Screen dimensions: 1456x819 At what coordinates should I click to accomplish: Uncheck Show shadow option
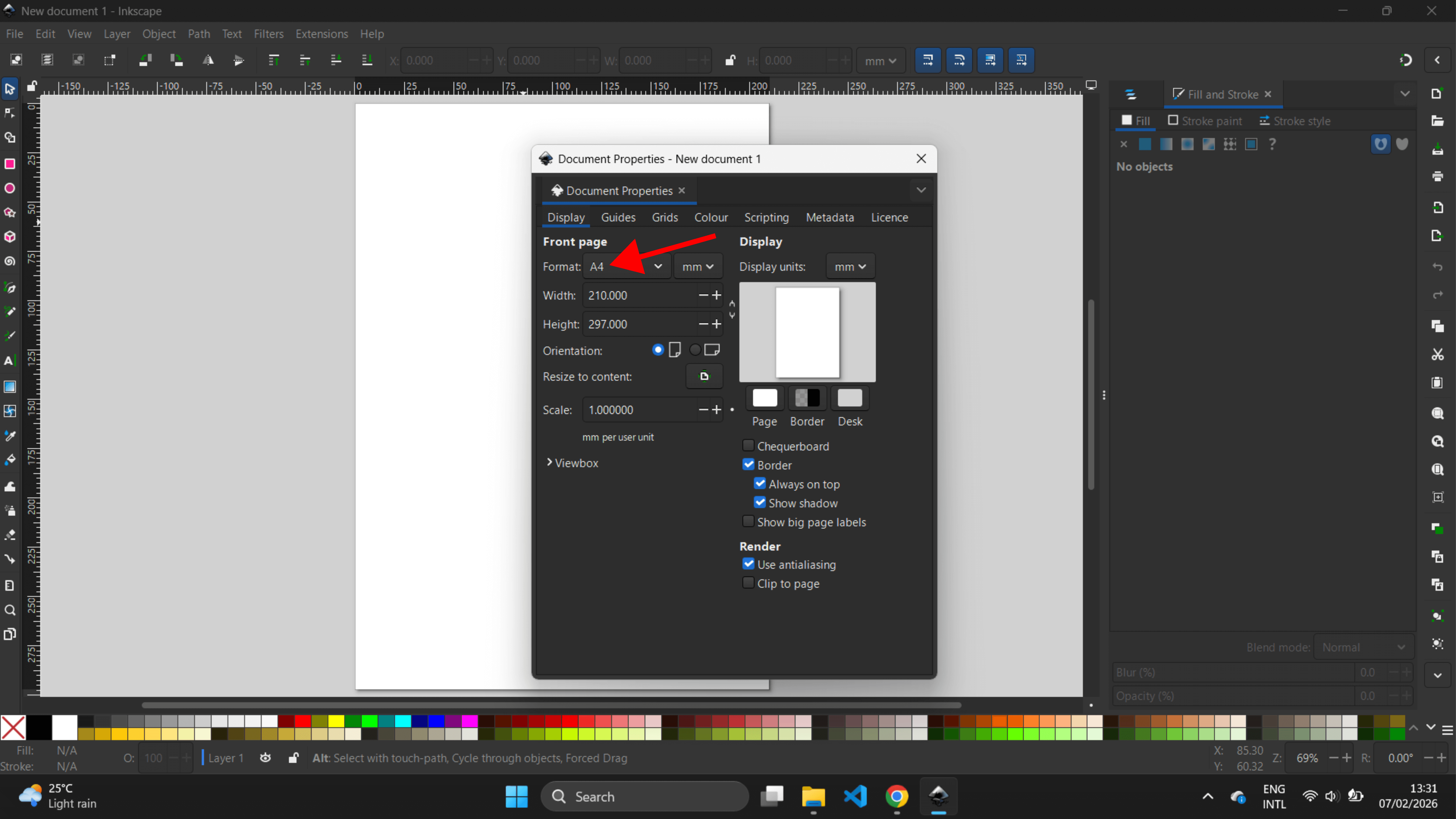[760, 503]
